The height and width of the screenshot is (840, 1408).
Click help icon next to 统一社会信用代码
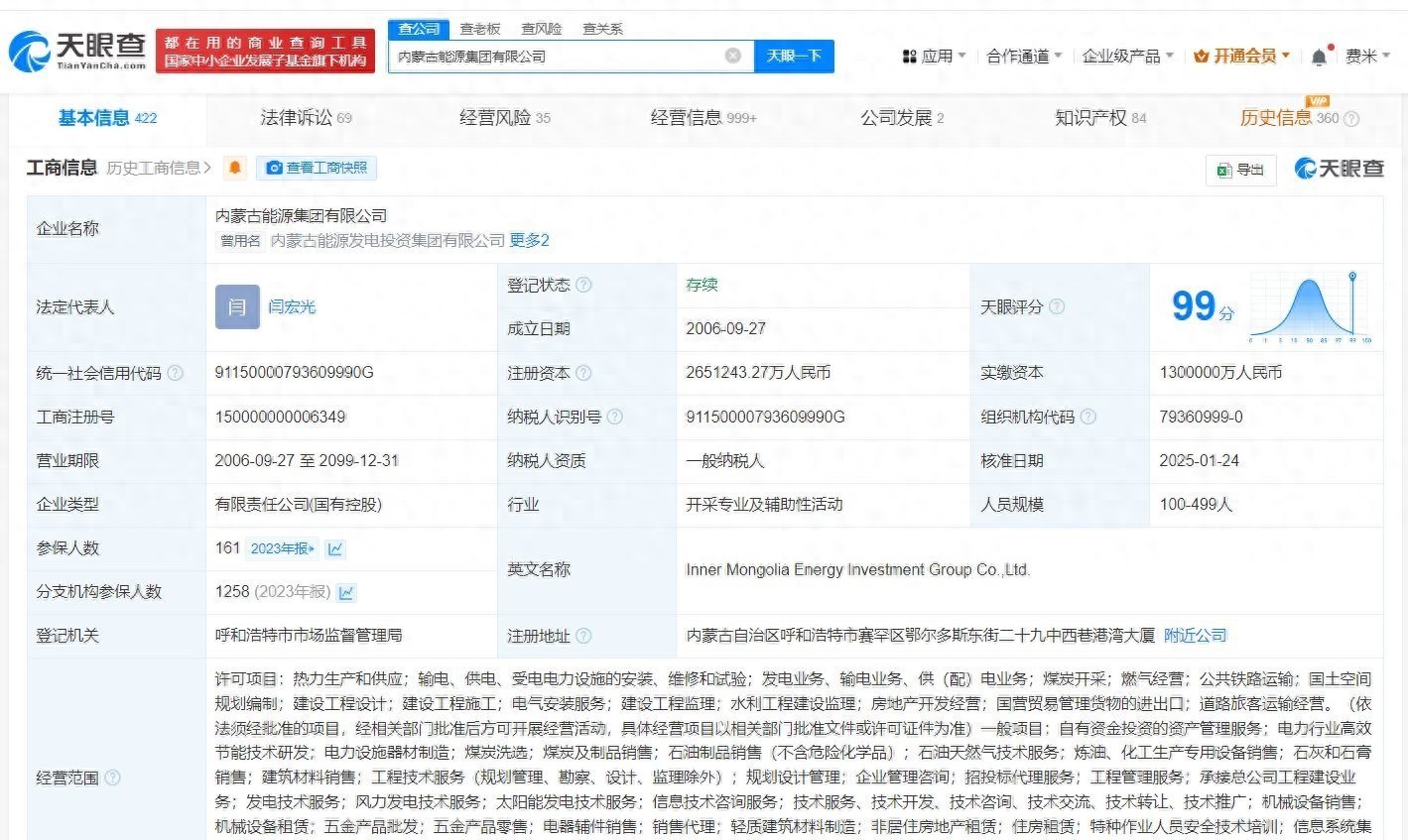coord(175,373)
